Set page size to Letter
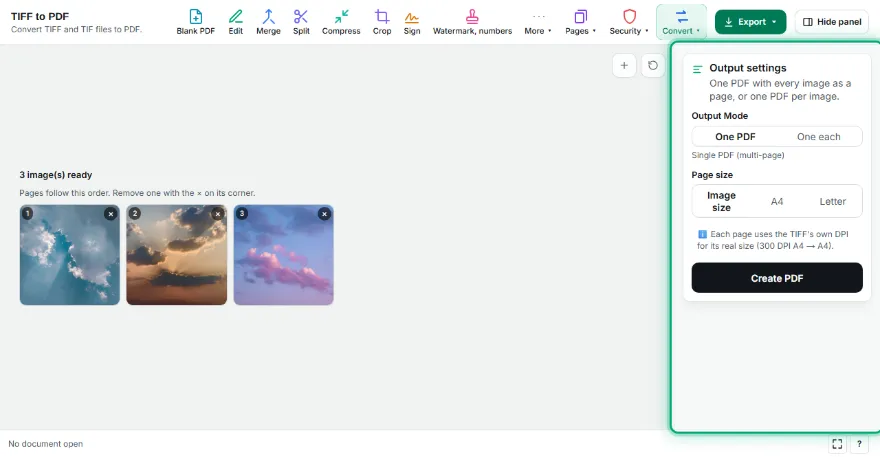This screenshot has height=457, width=880. coord(832,201)
